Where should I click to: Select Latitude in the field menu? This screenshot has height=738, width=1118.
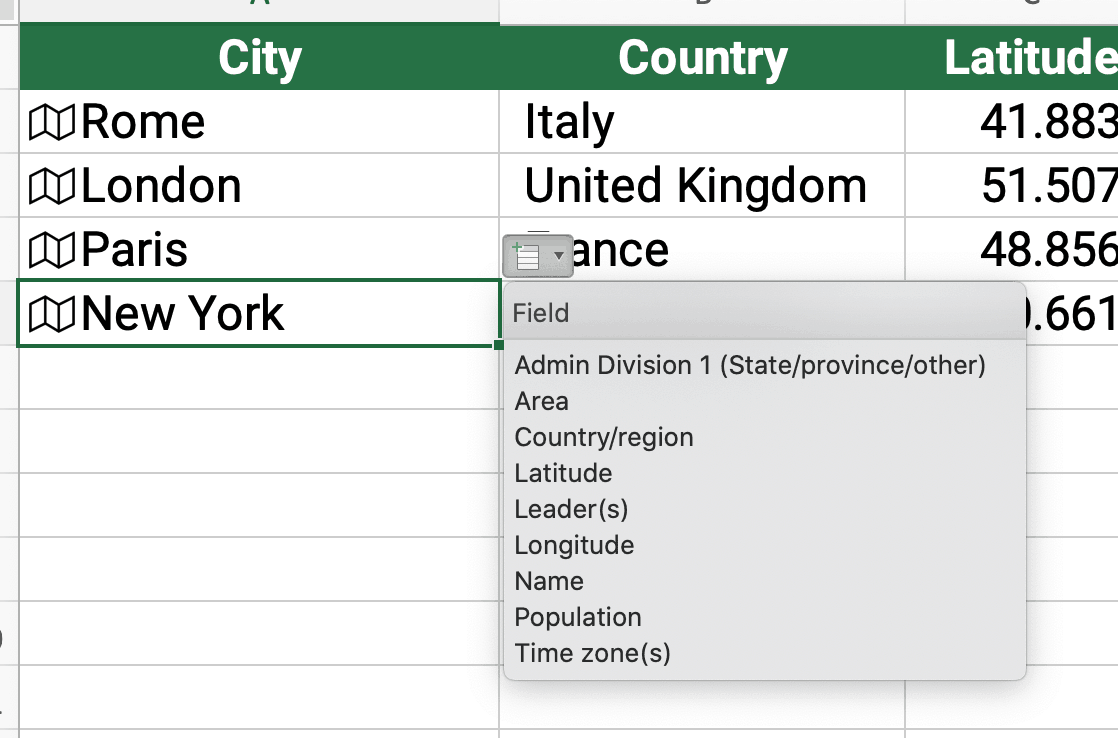(563, 473)
